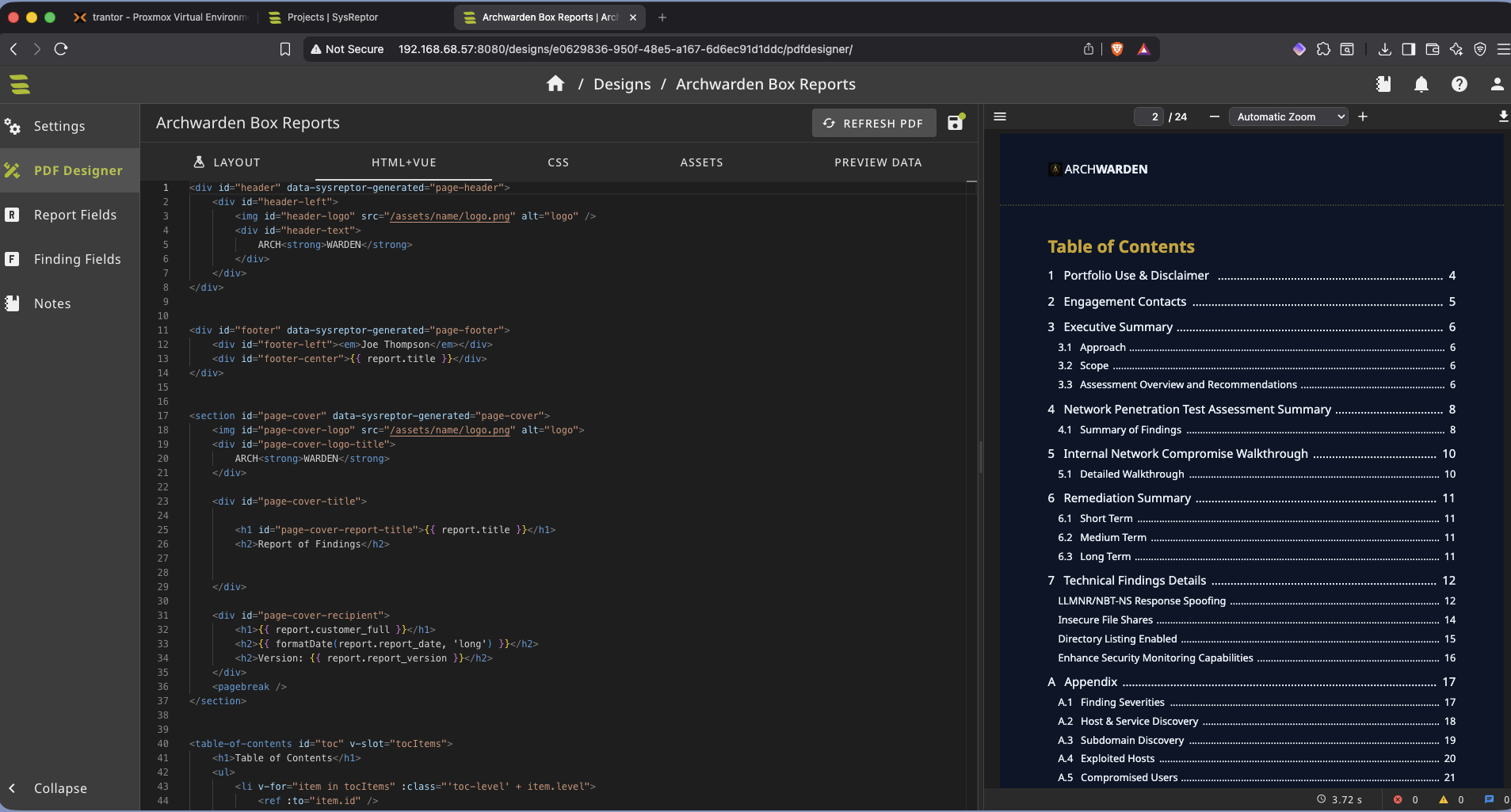Switch to the ASSETS tab
The height and width of the screenshot is (812, 1511).
[702, 162]
